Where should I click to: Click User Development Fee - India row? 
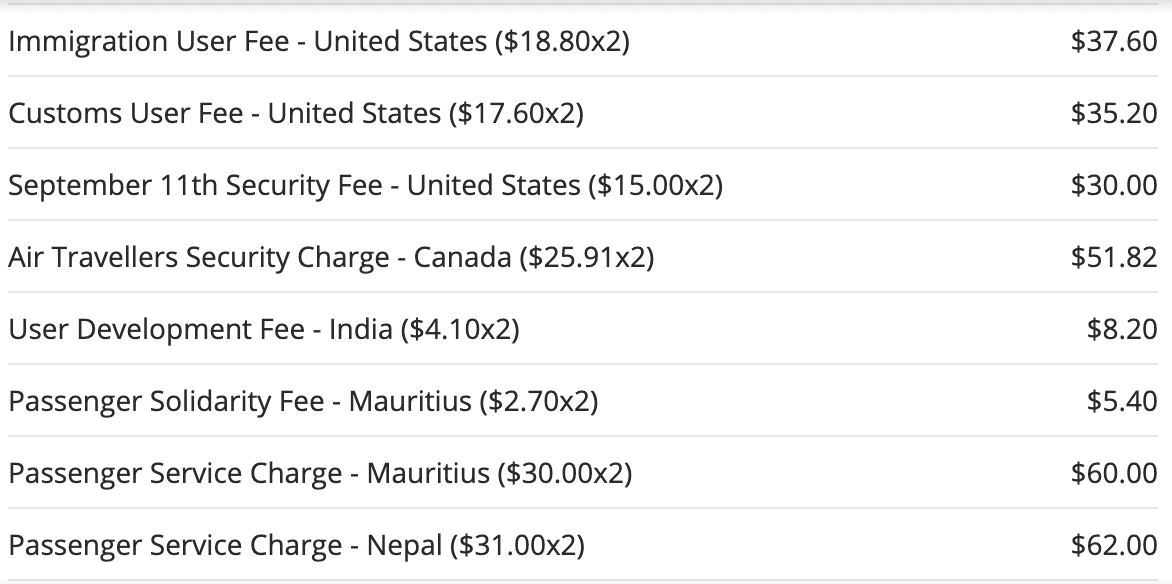pos(263,330)
